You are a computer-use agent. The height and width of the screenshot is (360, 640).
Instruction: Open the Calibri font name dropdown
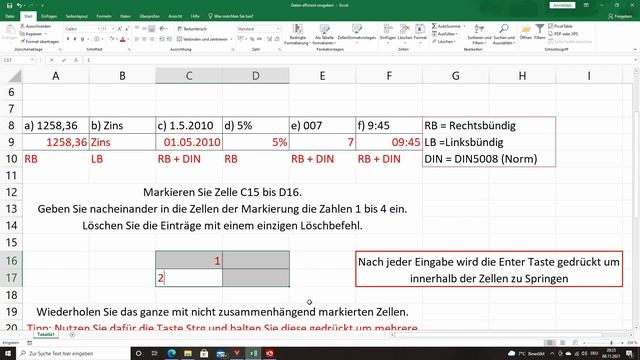[x=98, y=29]
